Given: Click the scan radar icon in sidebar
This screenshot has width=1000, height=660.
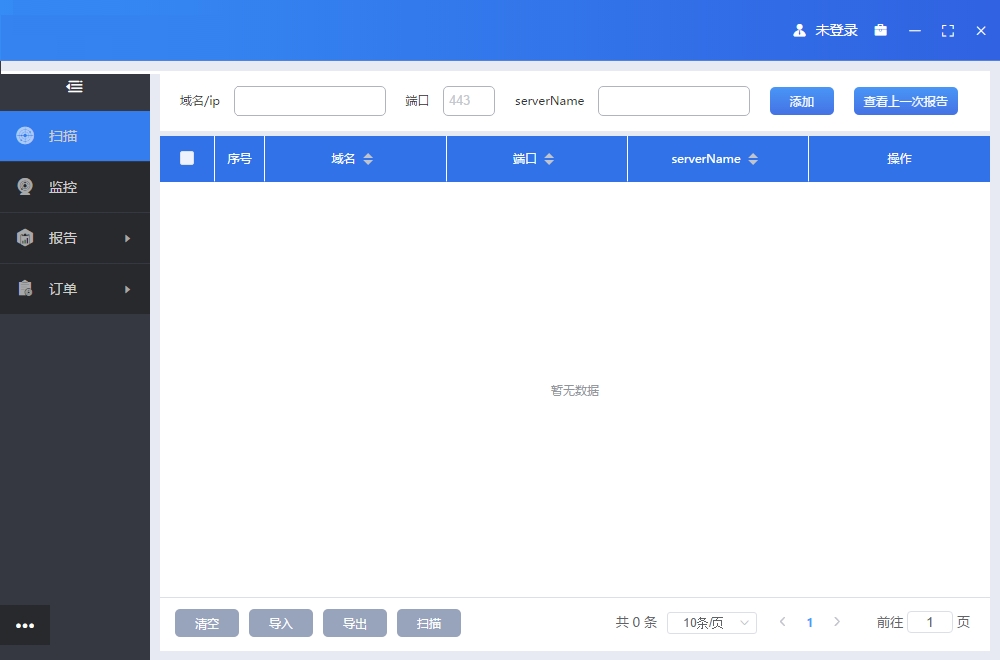Looking at the screenshot, I should [x=25, y=135].
